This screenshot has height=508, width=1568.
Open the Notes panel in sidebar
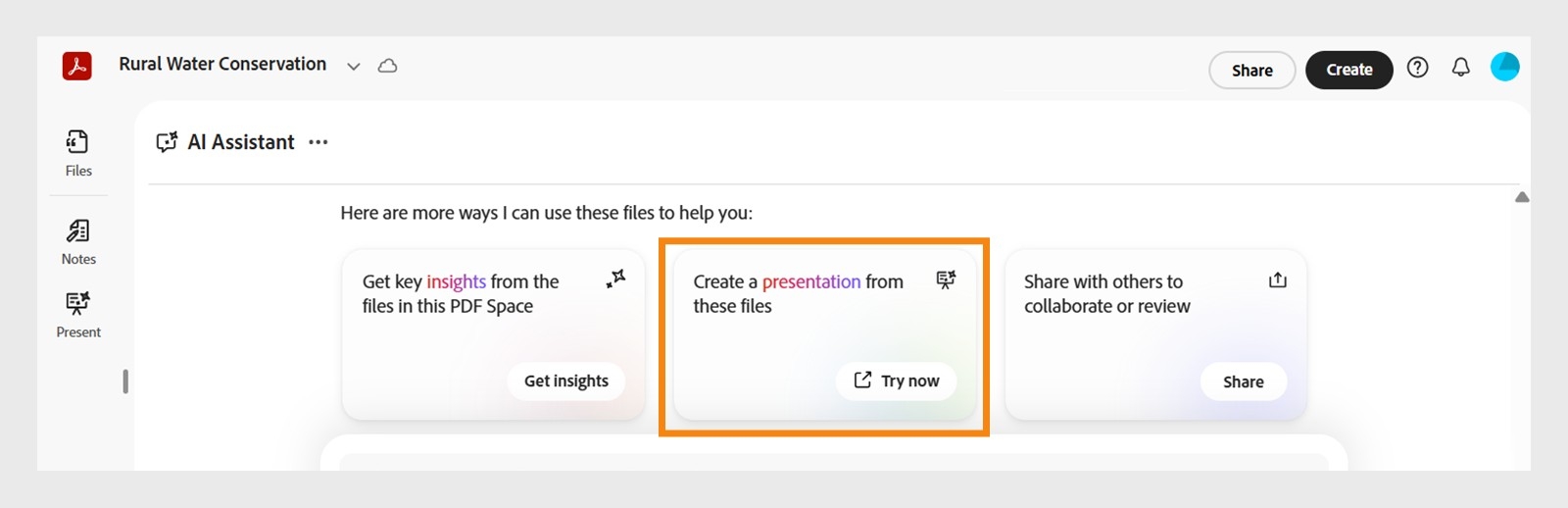point(78,241)
